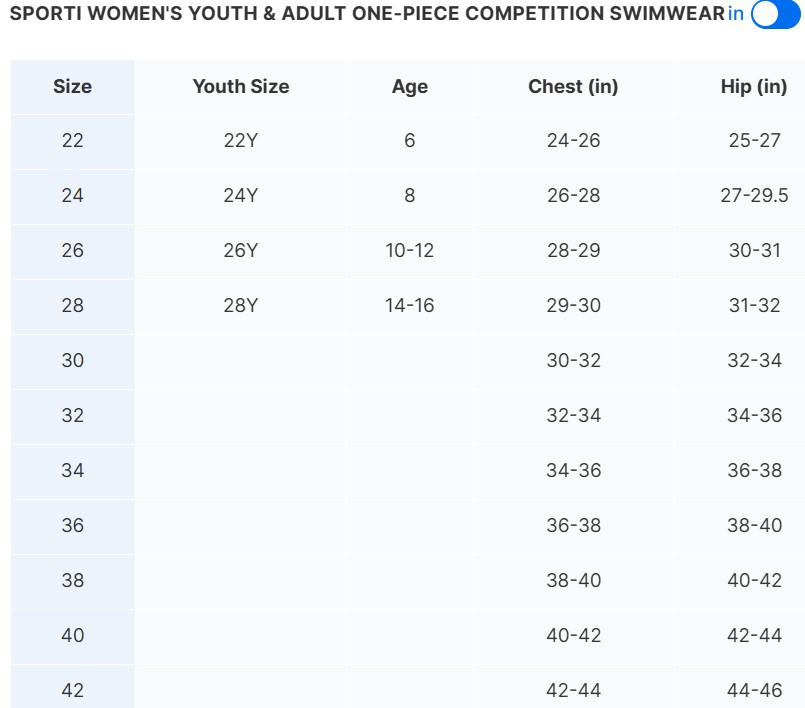
Task: Select the 24-26 chest measurement
Action: pos(573,140)
